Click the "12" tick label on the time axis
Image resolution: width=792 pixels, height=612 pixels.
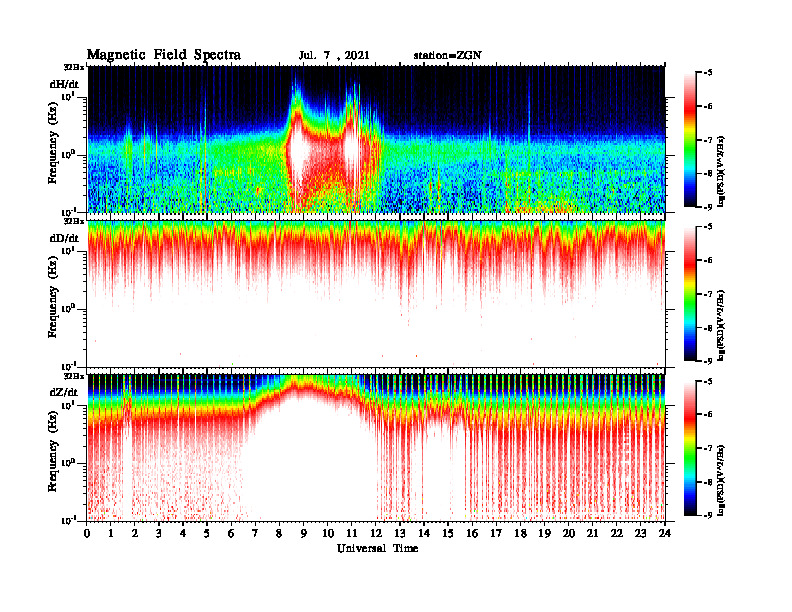click(376, 533)
